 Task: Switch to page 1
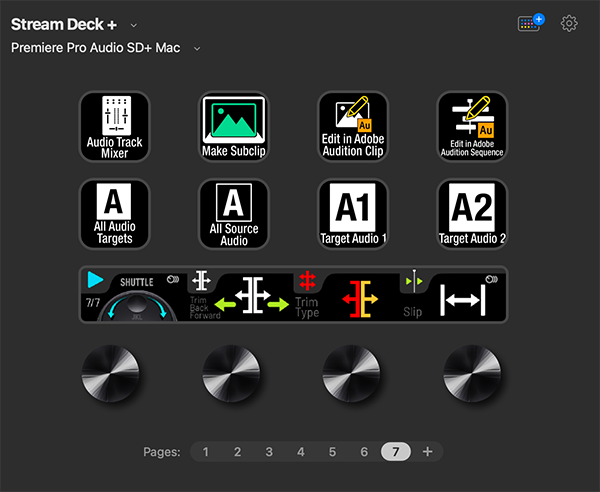pos(205,452)
